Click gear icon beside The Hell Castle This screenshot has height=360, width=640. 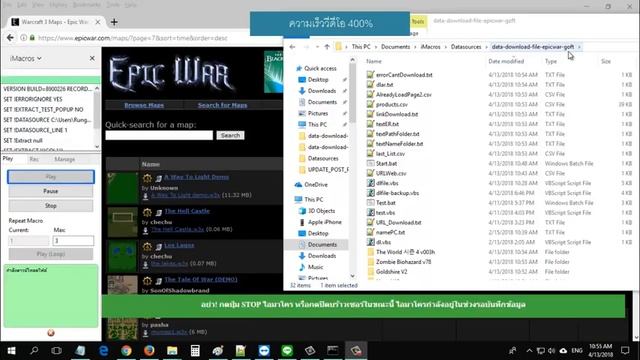(x=147, y=212)
